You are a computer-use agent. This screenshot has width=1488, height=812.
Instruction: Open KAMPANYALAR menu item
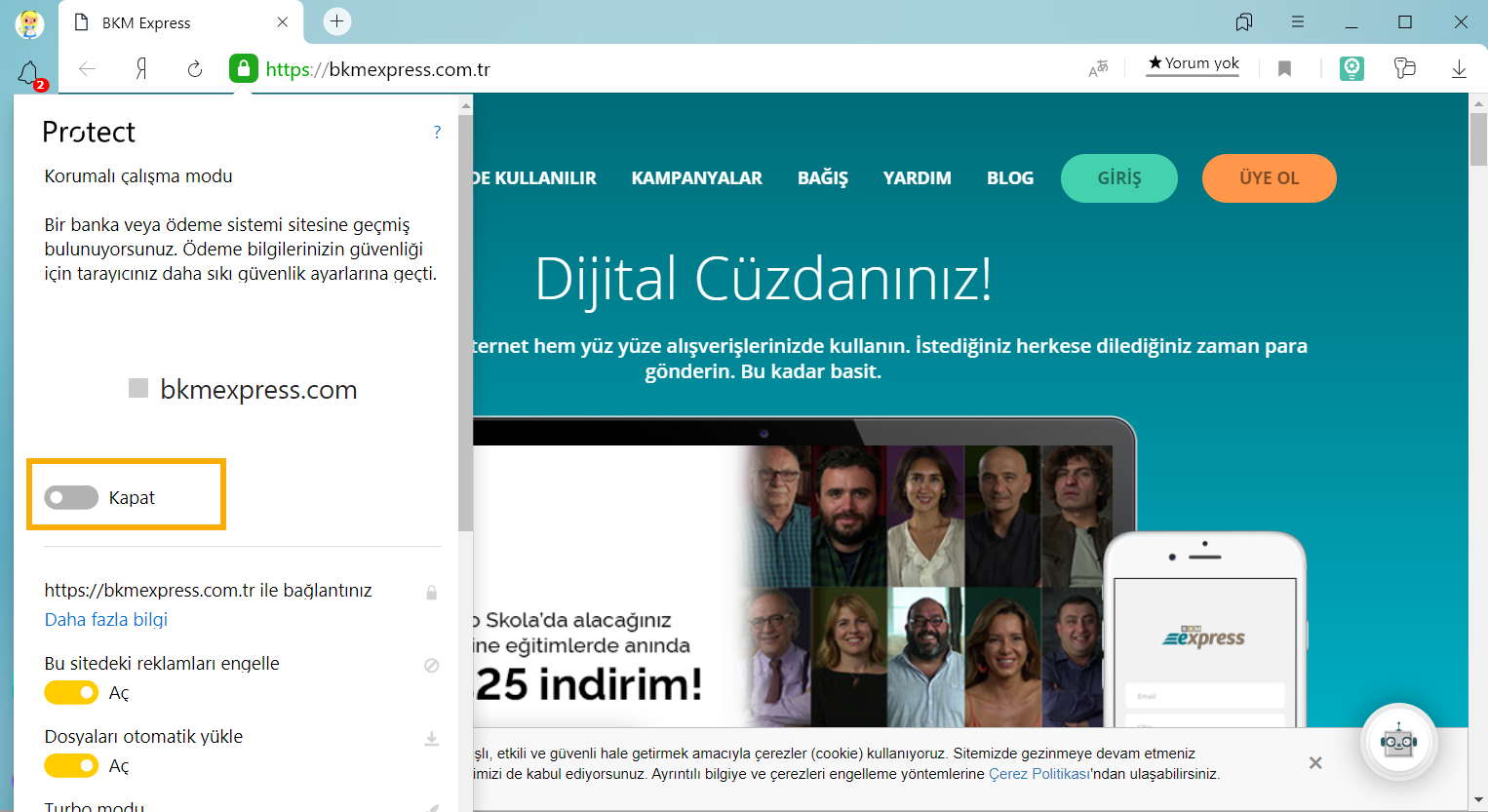tap(696, 178)
